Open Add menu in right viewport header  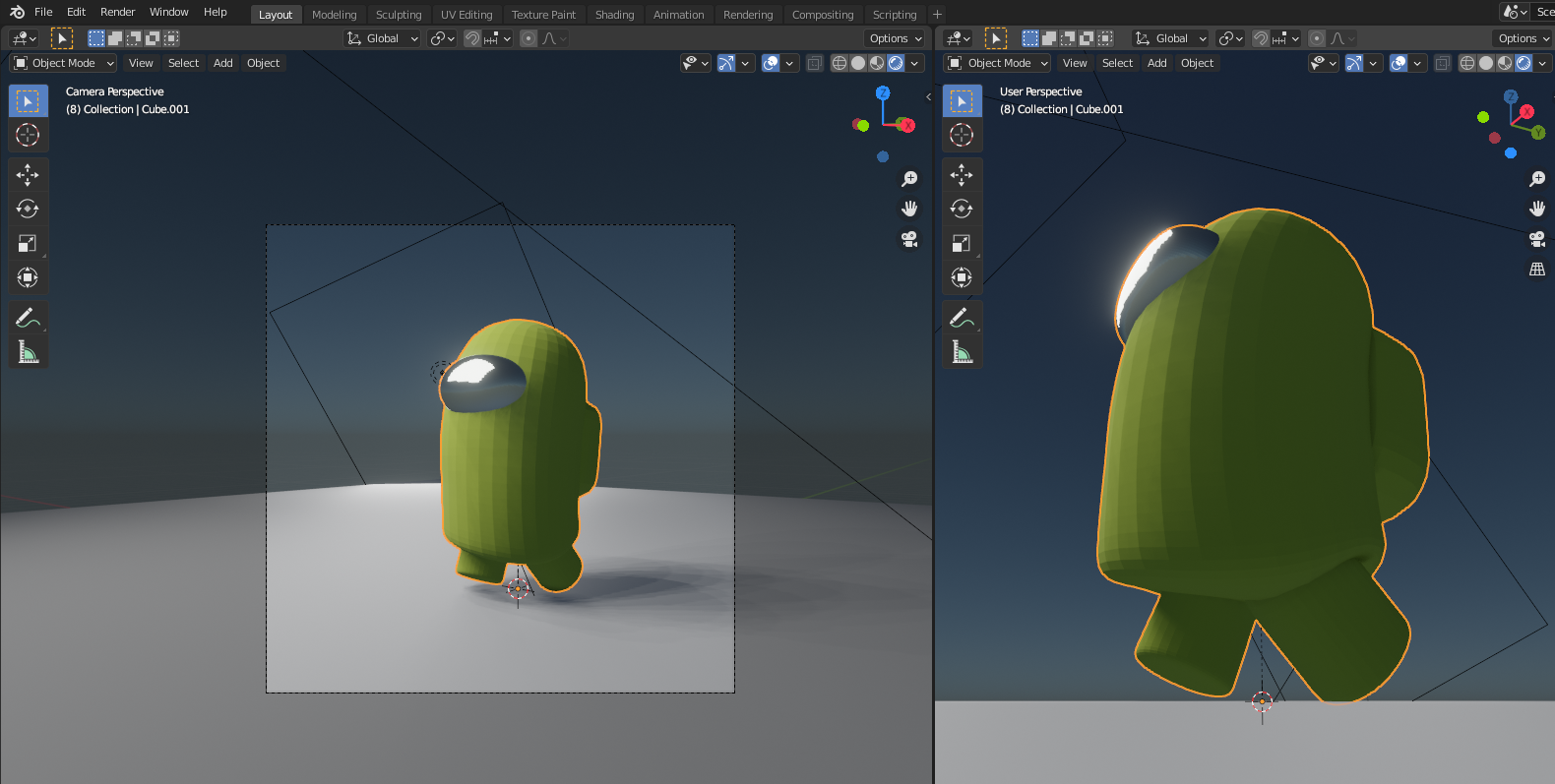click(1157, 63)
